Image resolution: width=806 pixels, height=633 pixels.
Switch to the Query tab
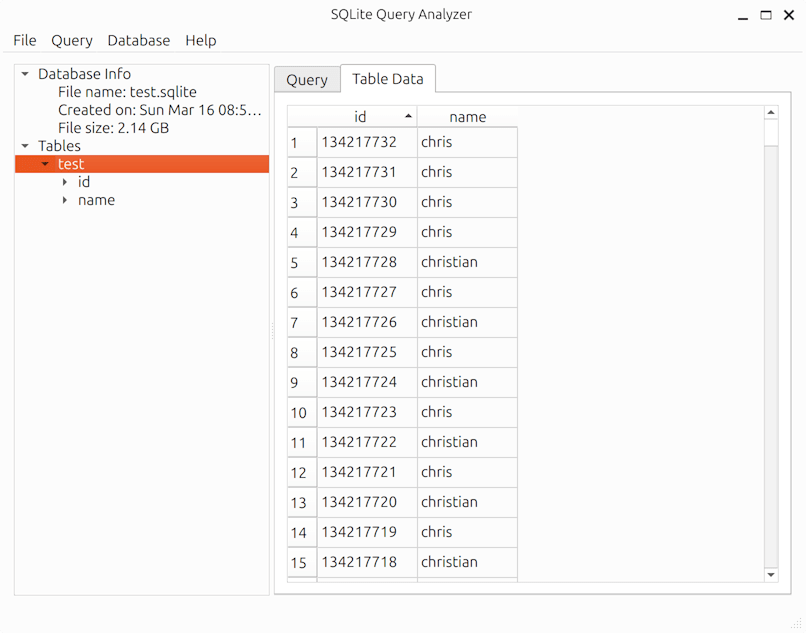pos(307,78)
